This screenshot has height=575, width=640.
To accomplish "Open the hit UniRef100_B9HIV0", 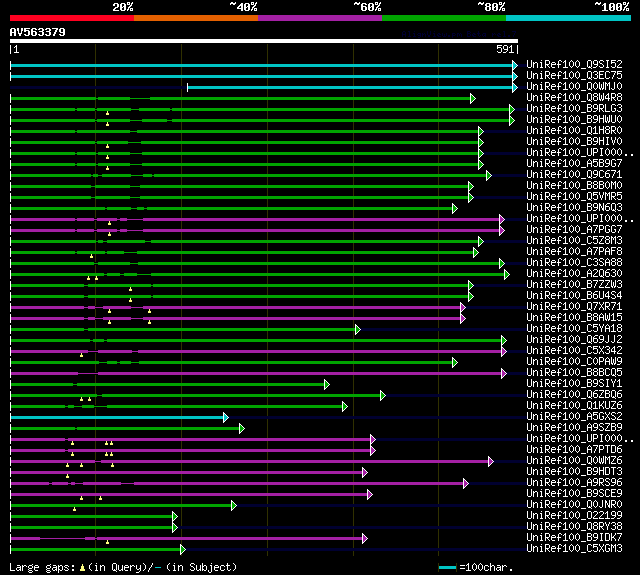I will 574,142.
